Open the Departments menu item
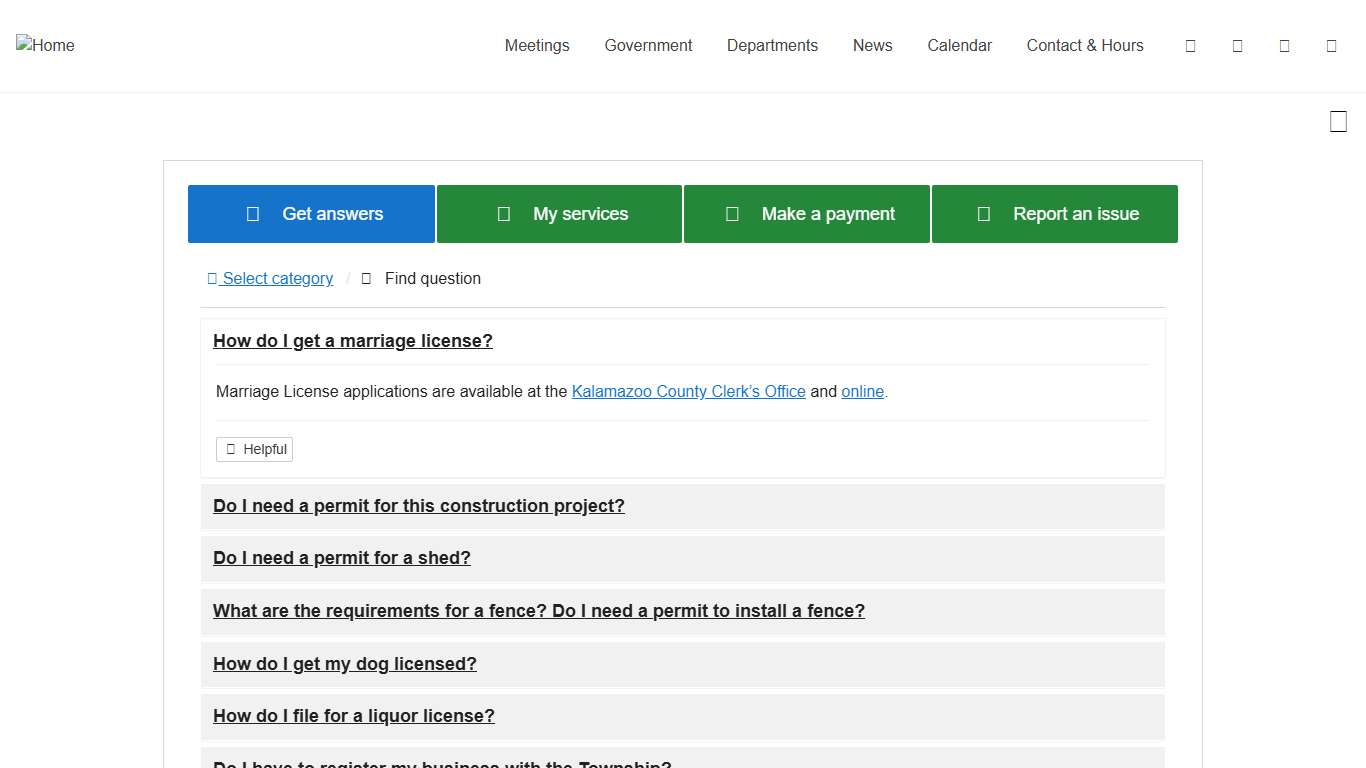 (772, 46)
